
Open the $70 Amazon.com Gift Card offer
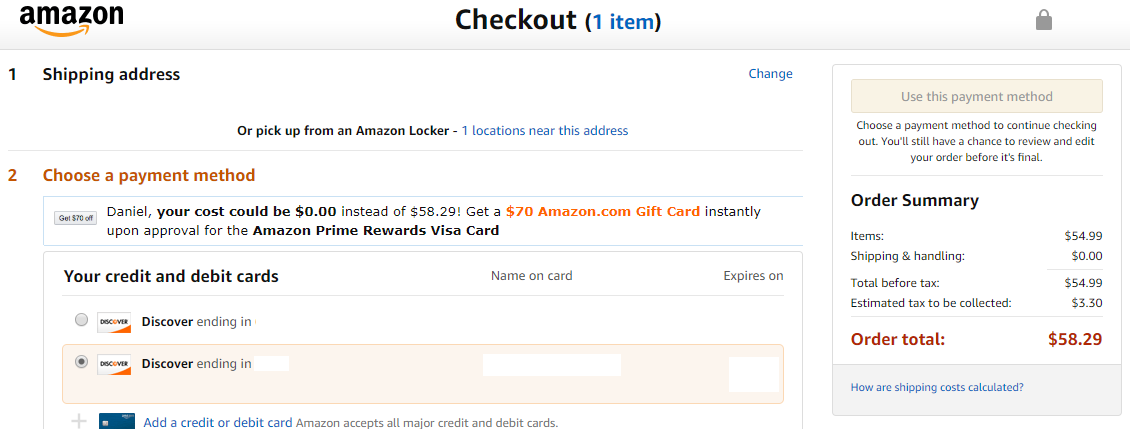[604, 212]
